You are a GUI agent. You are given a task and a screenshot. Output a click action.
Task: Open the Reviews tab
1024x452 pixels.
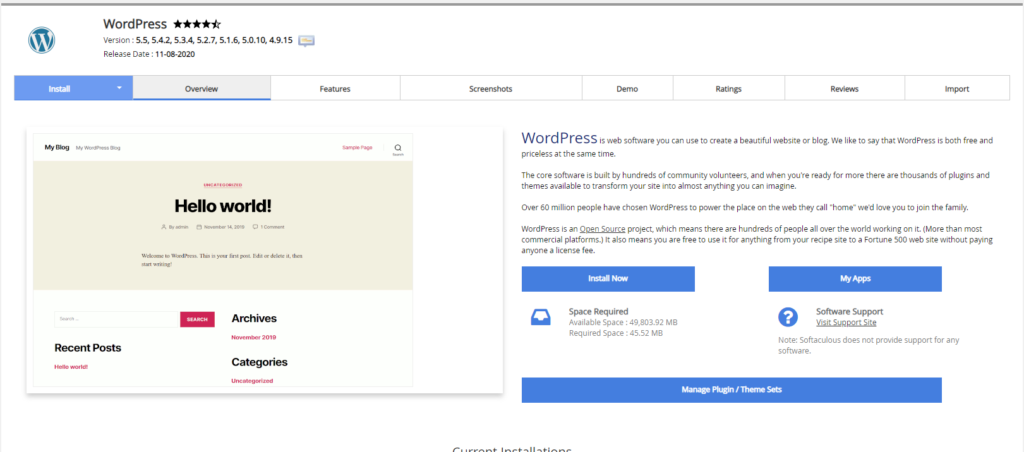(x=844, y=89)
